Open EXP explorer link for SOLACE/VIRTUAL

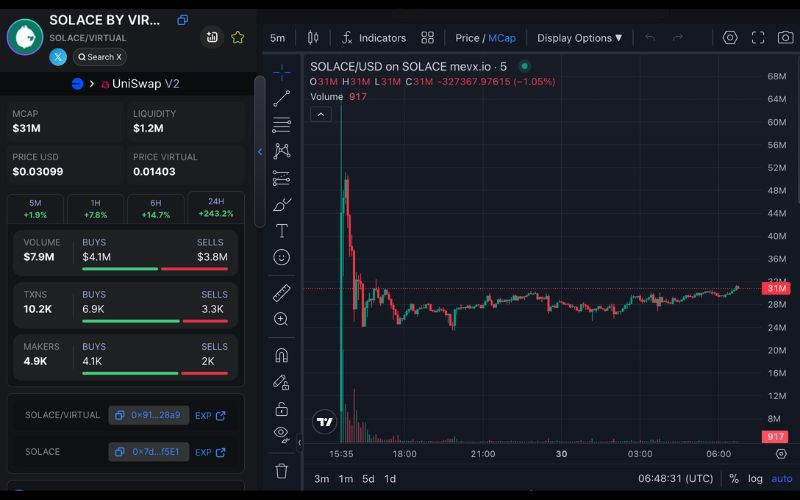tap(210, 416)
